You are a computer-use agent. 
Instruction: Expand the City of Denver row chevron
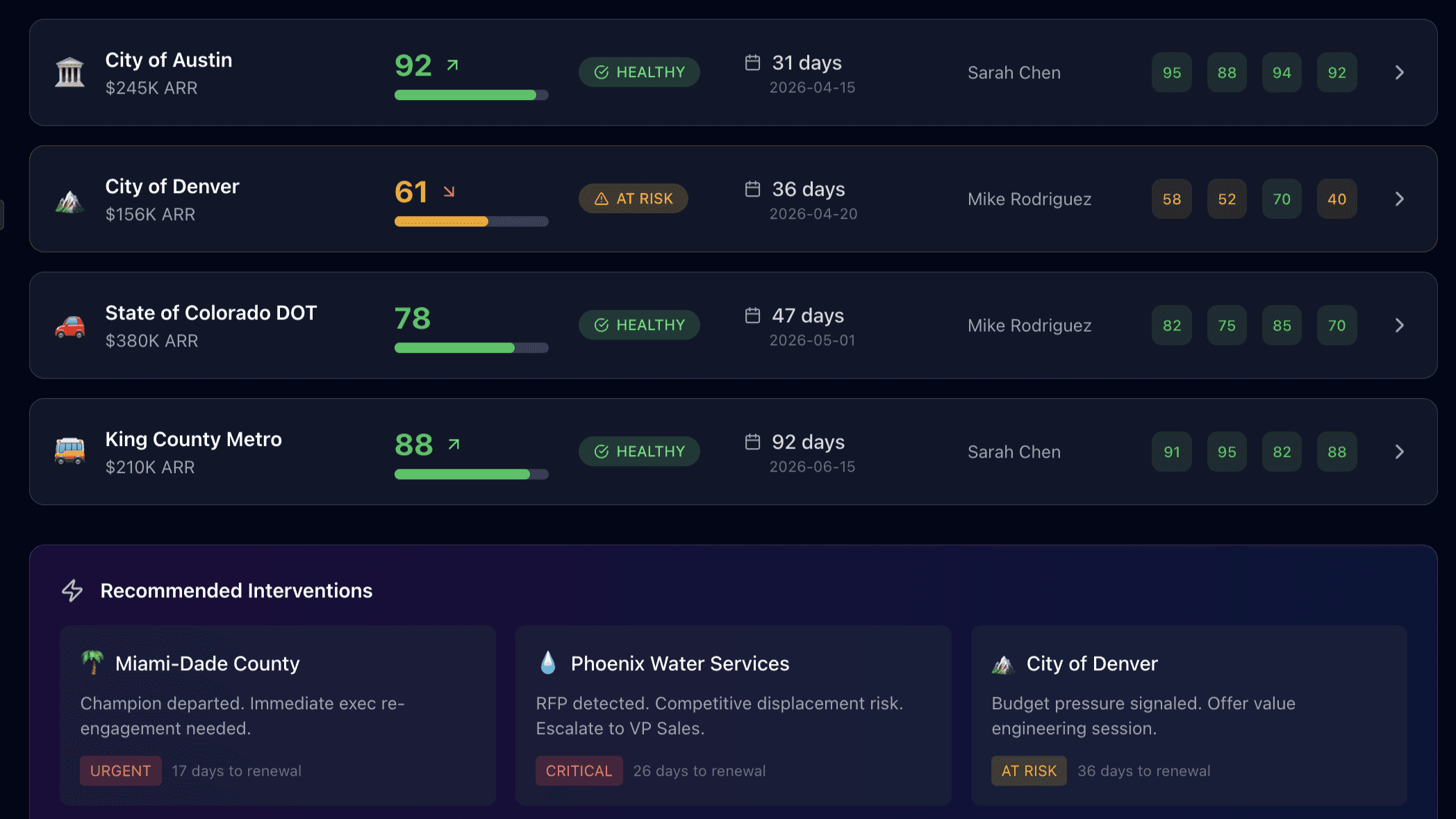pyautogui.click(x=1400, y=199)
